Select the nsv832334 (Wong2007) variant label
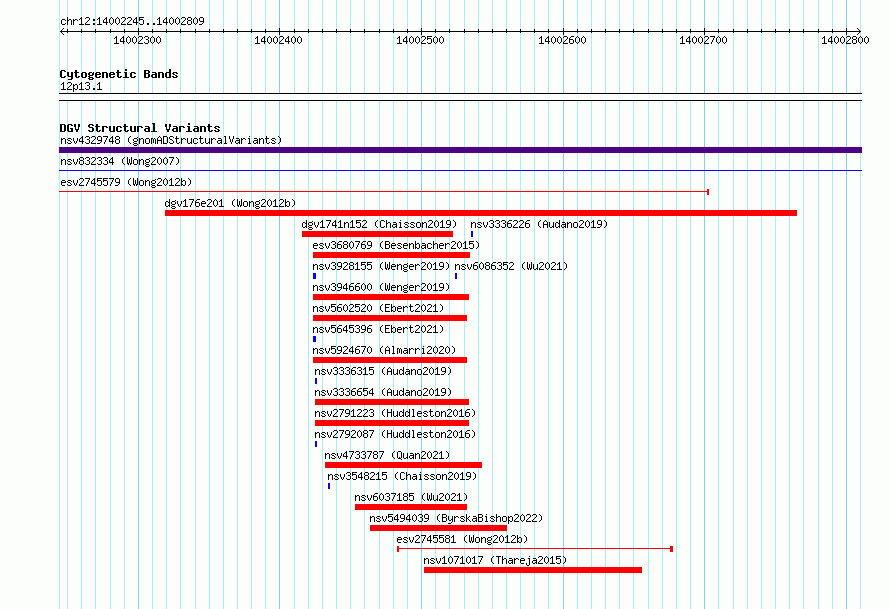 click(x=120, y=161)
